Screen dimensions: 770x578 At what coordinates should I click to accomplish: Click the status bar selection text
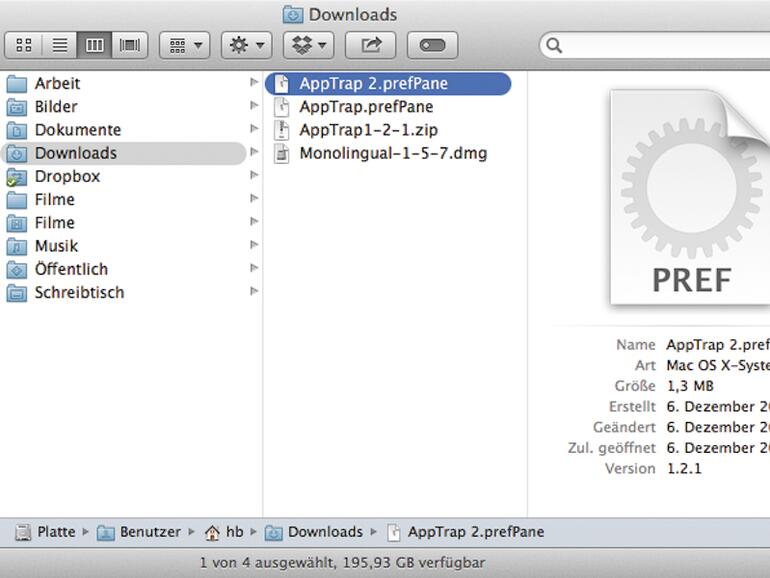click(342, 563)
